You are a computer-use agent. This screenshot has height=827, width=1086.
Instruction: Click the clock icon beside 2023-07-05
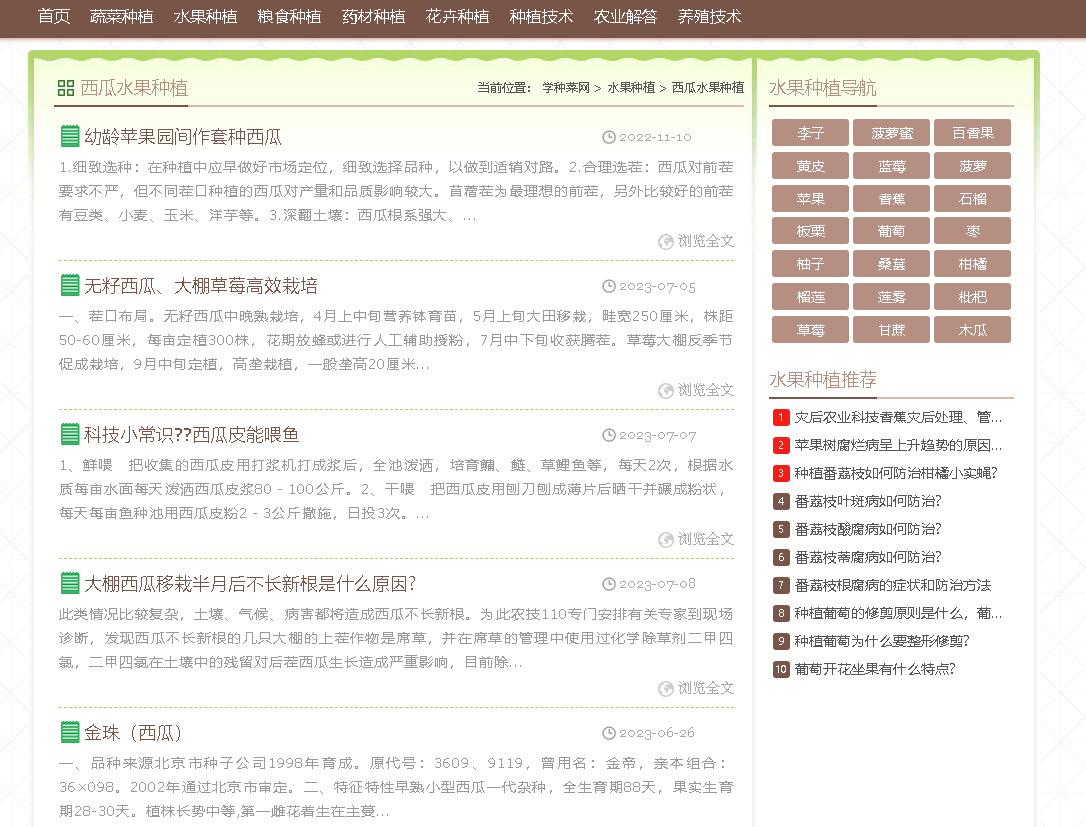click(x=610, y=286)
